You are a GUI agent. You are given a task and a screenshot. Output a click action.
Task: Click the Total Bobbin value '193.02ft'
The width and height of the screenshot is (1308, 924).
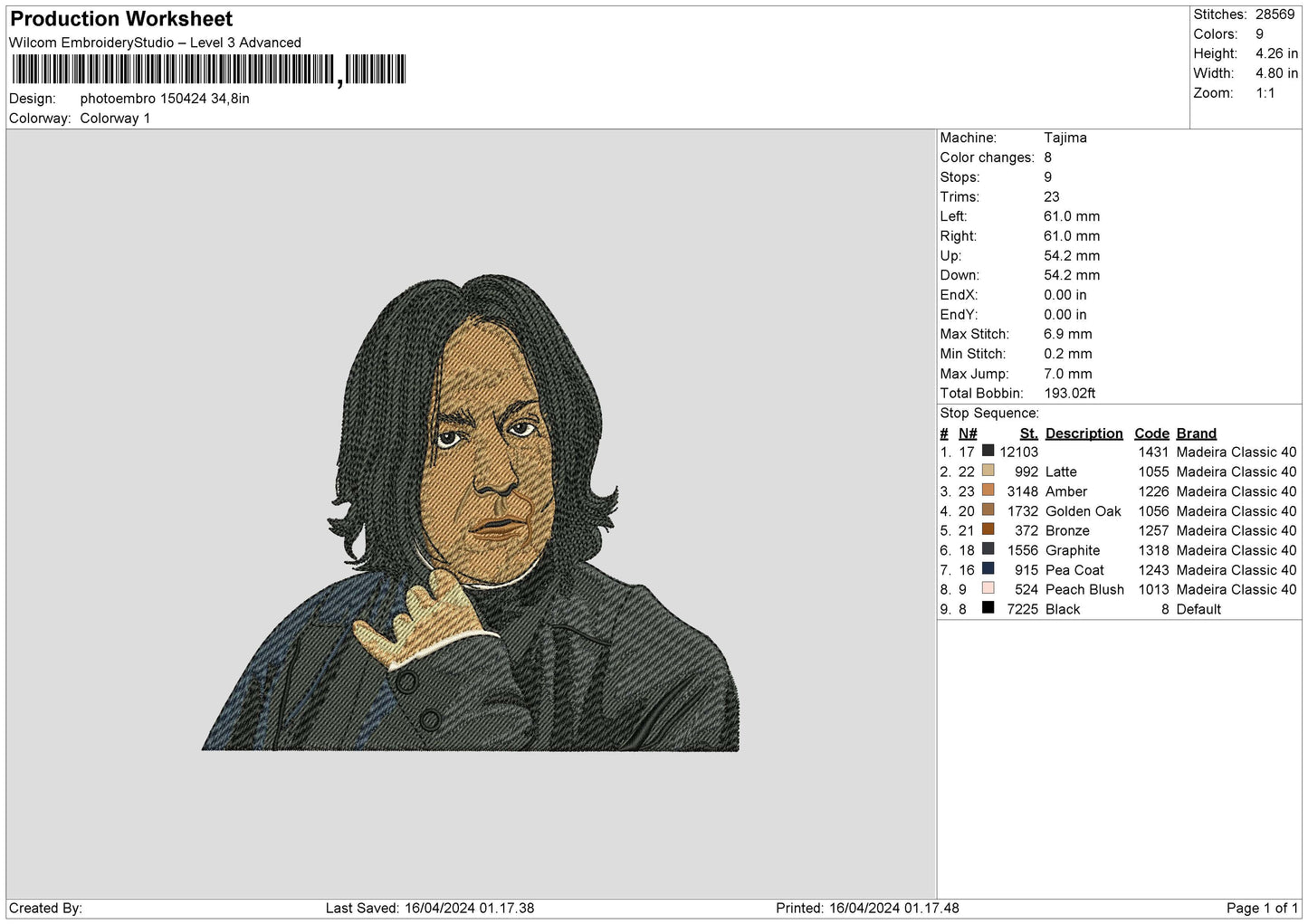pyautogui.click(x=1069, y=393)
